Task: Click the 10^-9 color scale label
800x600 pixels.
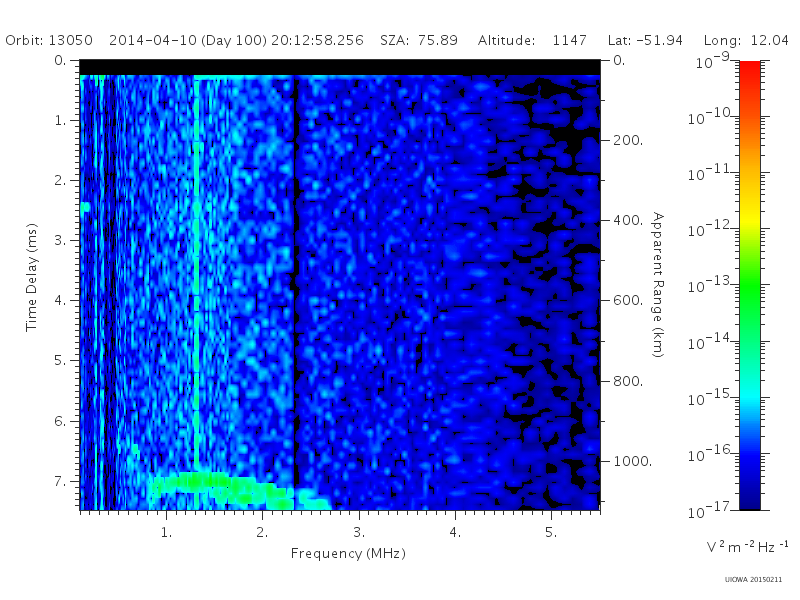Action: pyautogui.click(x=713, y=62)
